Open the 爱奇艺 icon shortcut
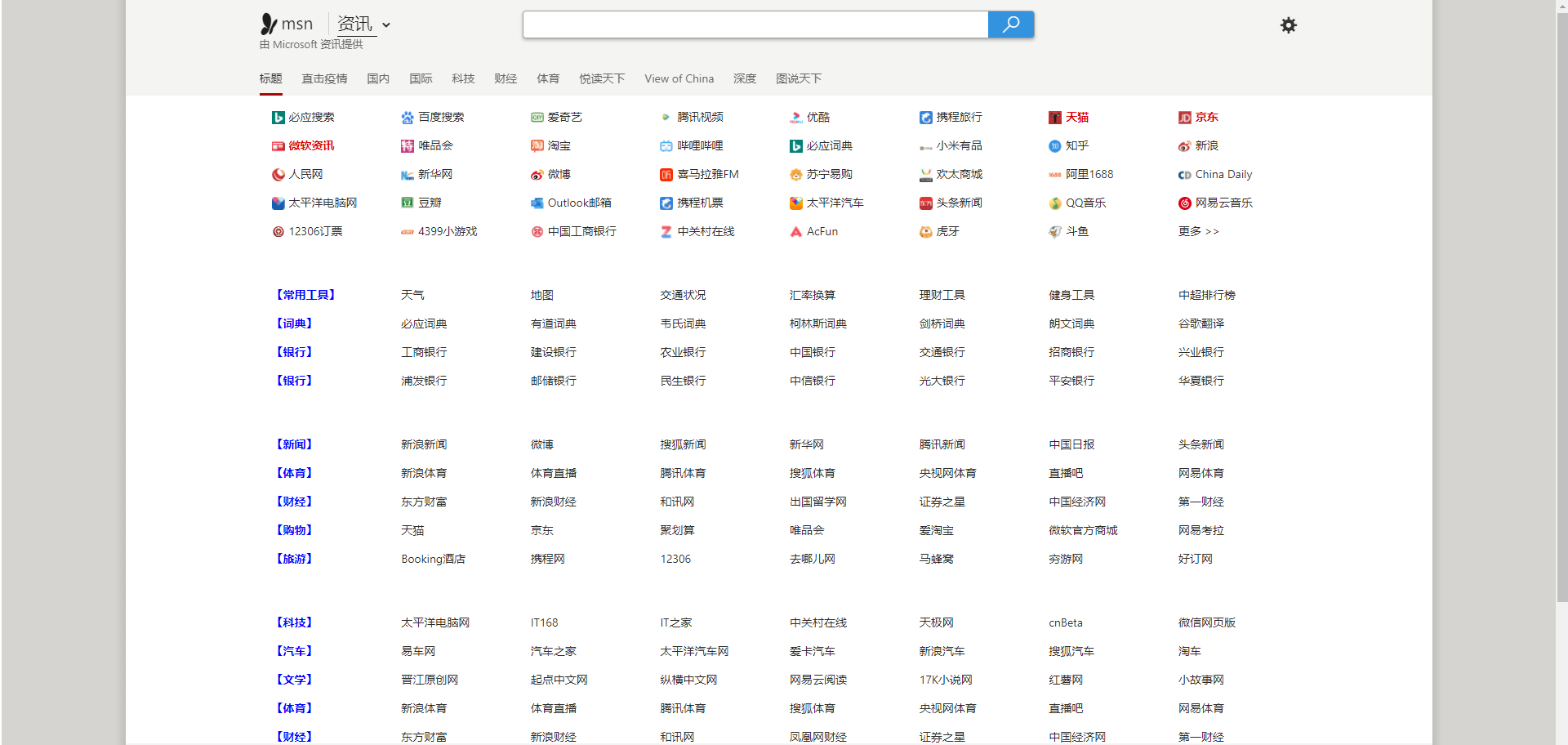Viewport: 1568px width, 745px height. [x=537, y=118]
